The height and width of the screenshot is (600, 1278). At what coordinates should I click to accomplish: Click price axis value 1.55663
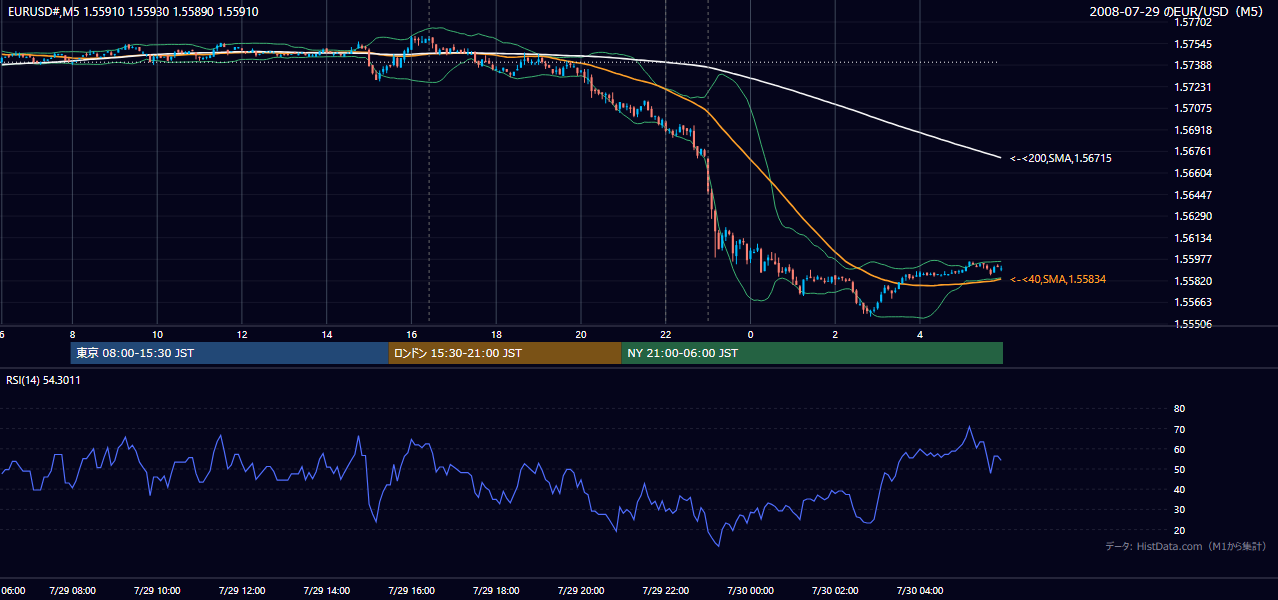(1191, 302)
